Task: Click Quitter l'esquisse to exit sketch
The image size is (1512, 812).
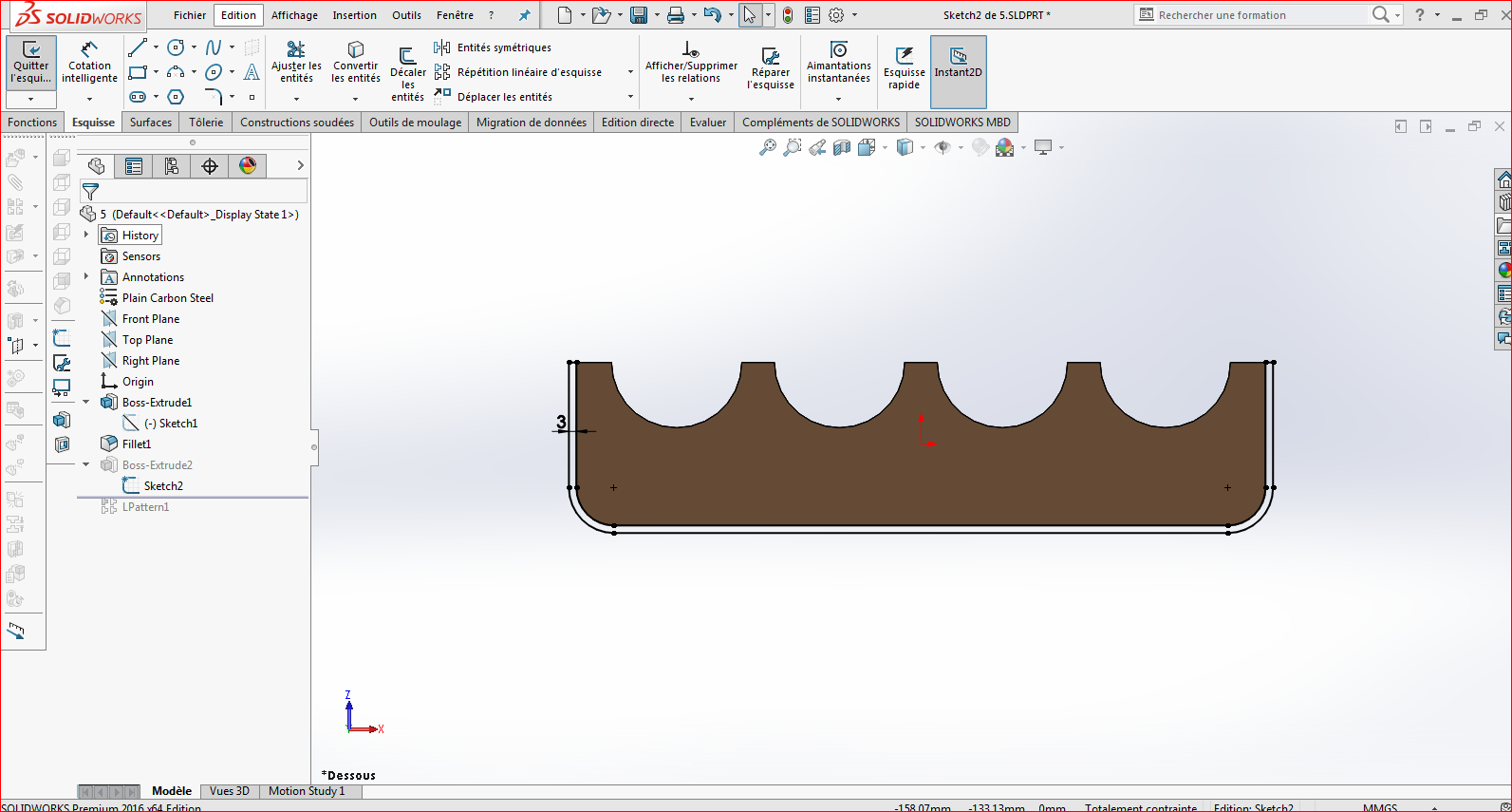Action: click(x=31, y=63)
